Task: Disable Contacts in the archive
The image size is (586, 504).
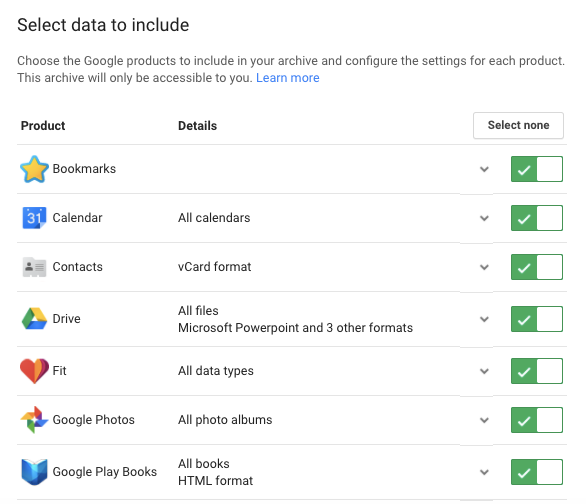Action: tap(537, 267)
